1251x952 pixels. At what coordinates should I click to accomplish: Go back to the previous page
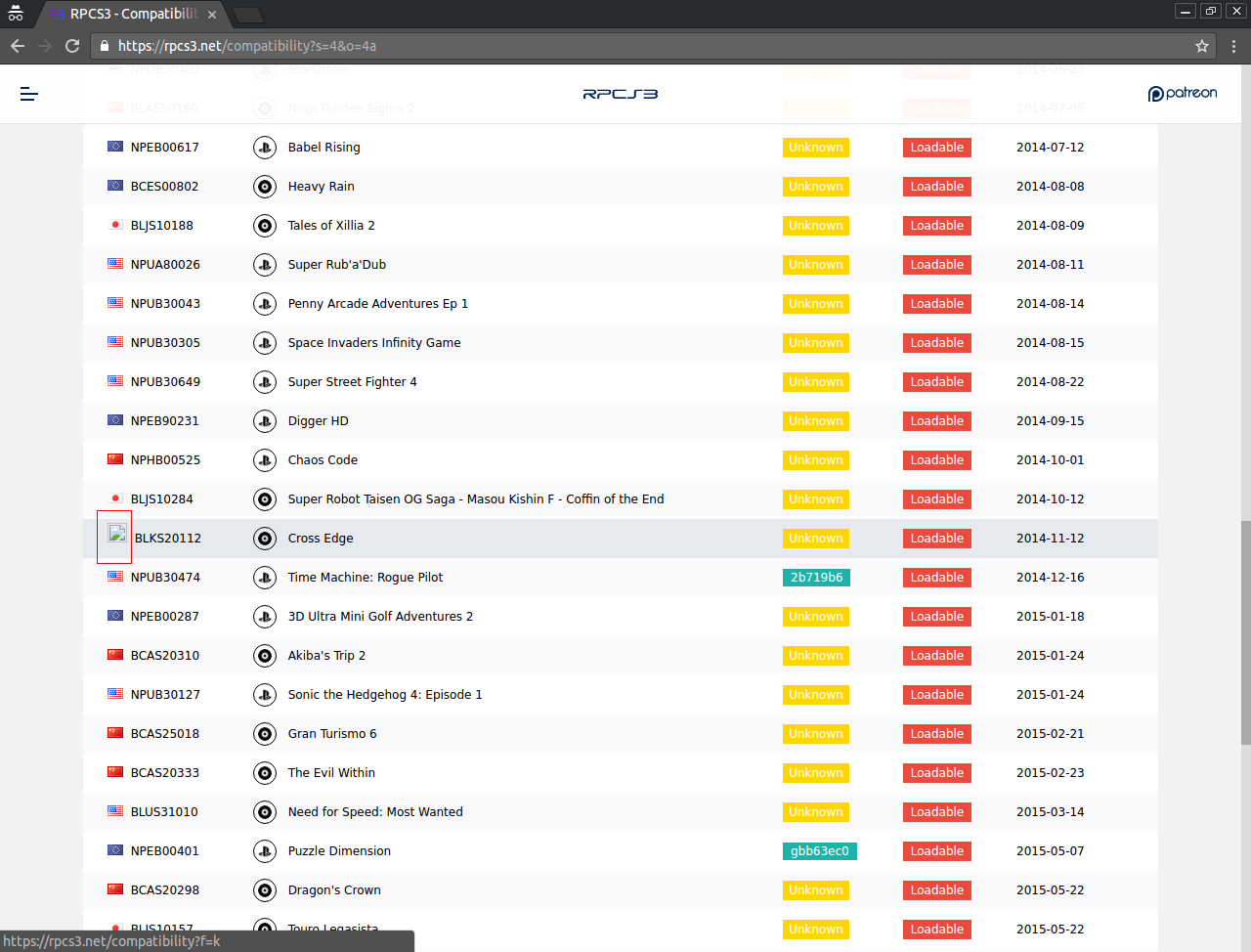click(18, 46)
